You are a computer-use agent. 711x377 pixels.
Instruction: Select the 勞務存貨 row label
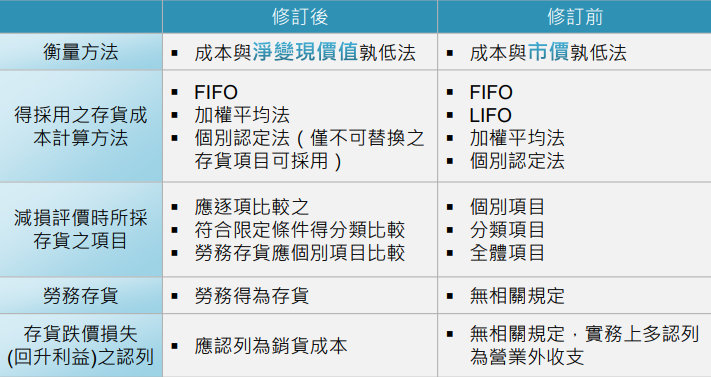(x=81, y=296)
